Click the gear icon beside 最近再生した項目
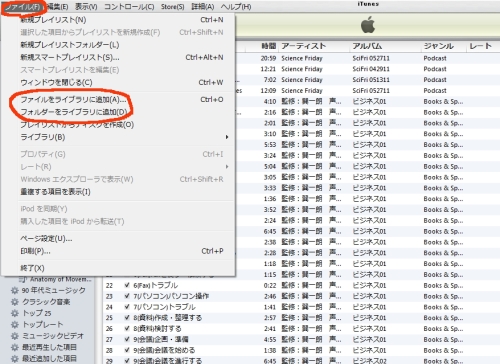 [15, 347]
